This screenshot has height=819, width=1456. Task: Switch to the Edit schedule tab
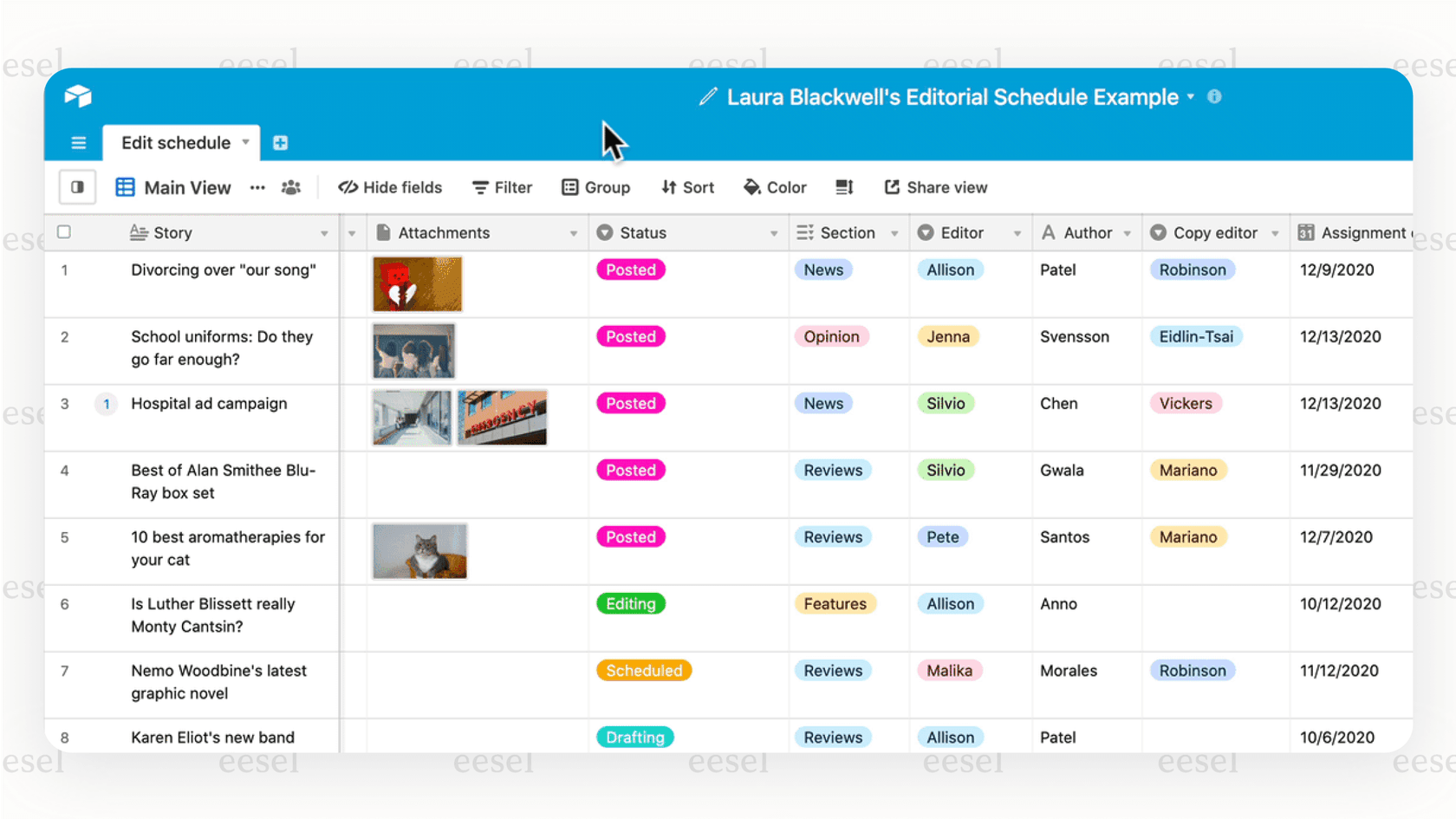click(174, 142)
